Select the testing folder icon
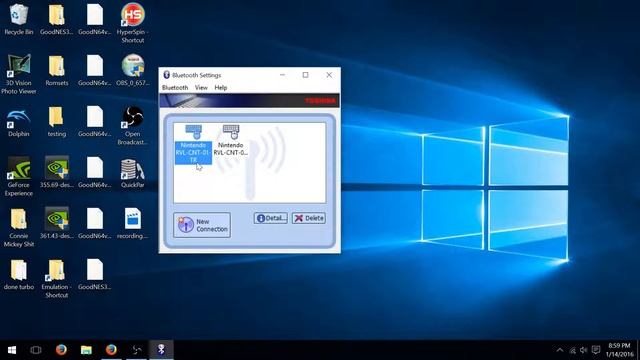This screenshot has height=360, width=640. [57, 121]
